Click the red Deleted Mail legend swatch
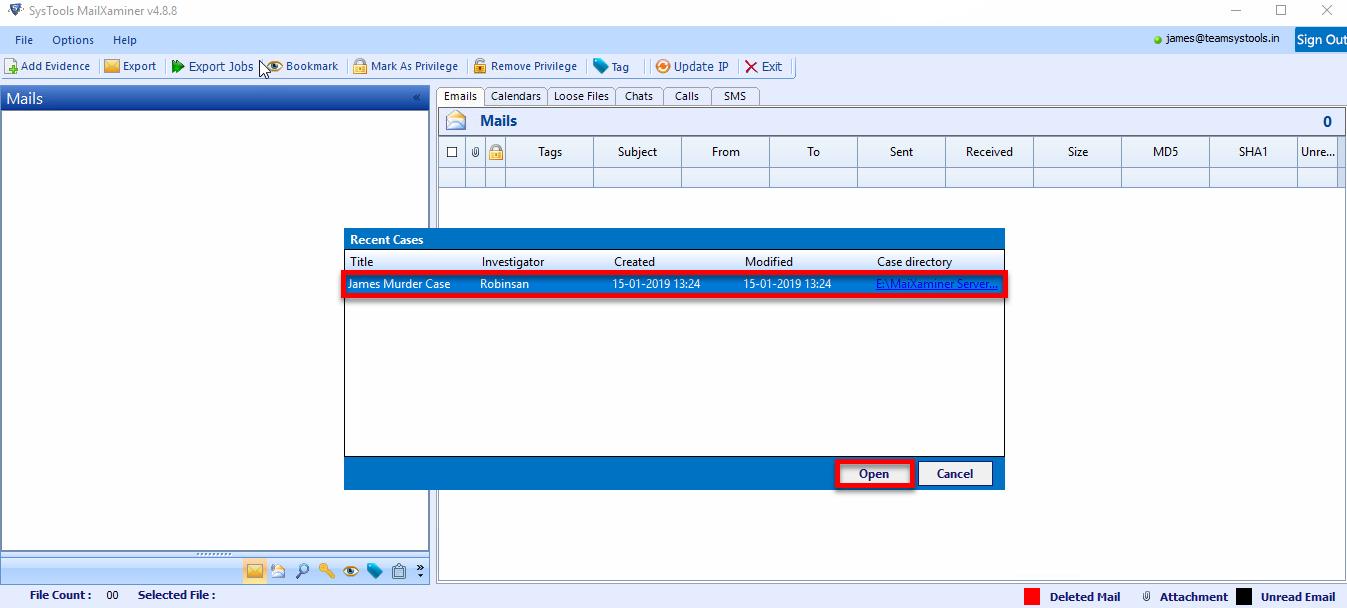1347x608 pixels. 1032,596
